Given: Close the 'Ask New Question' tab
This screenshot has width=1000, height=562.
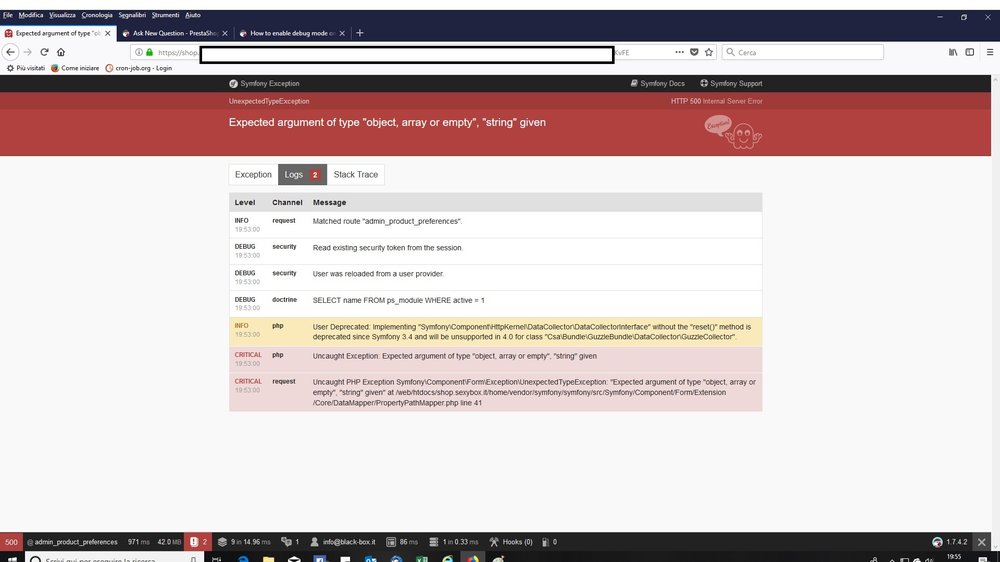Looking at the screenshot, I should [225, 33].
